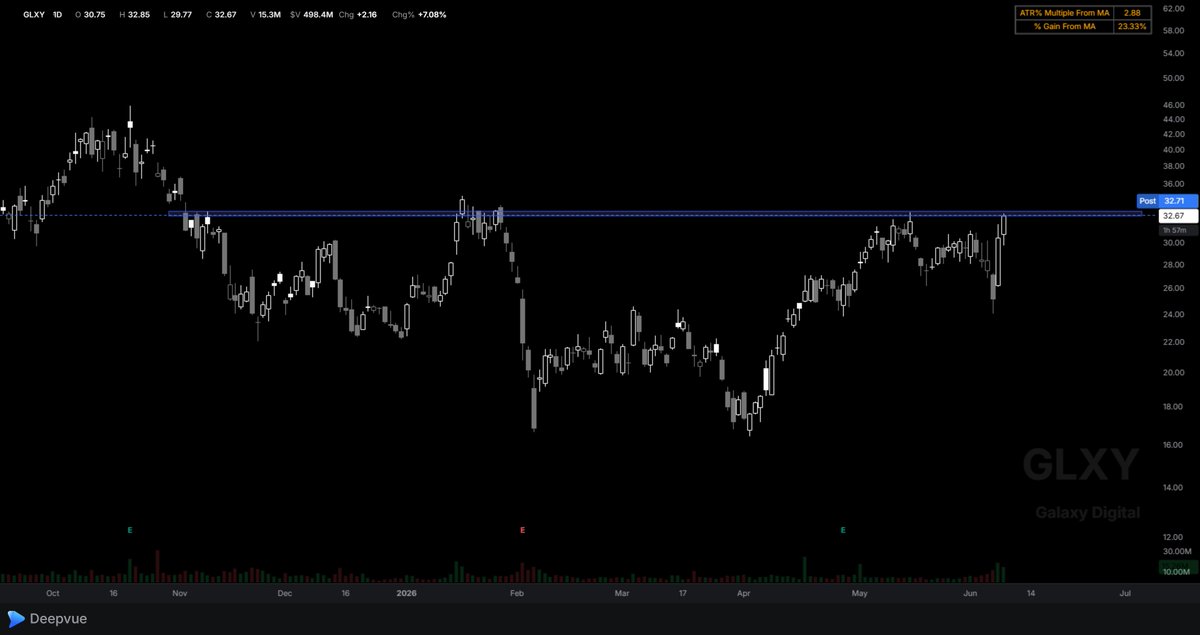
Task: Click the 36.00 price axis label
Action: 1173,185
